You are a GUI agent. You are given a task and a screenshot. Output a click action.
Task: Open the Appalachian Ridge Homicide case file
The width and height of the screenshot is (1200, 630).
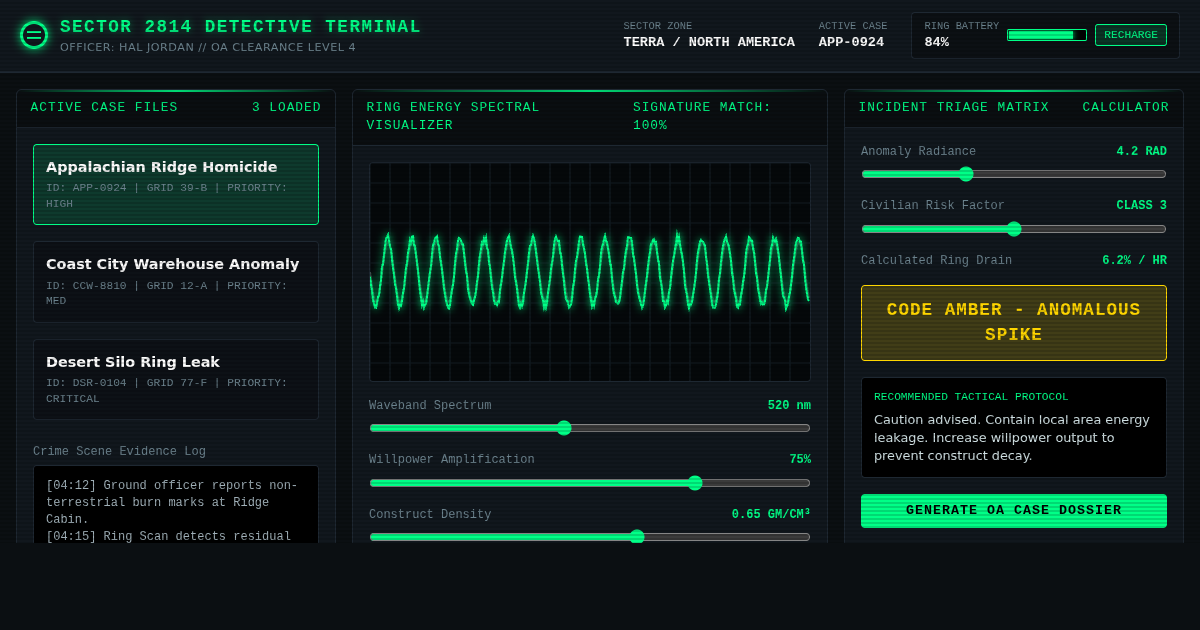pyautogui.click(x=176, y=184)
